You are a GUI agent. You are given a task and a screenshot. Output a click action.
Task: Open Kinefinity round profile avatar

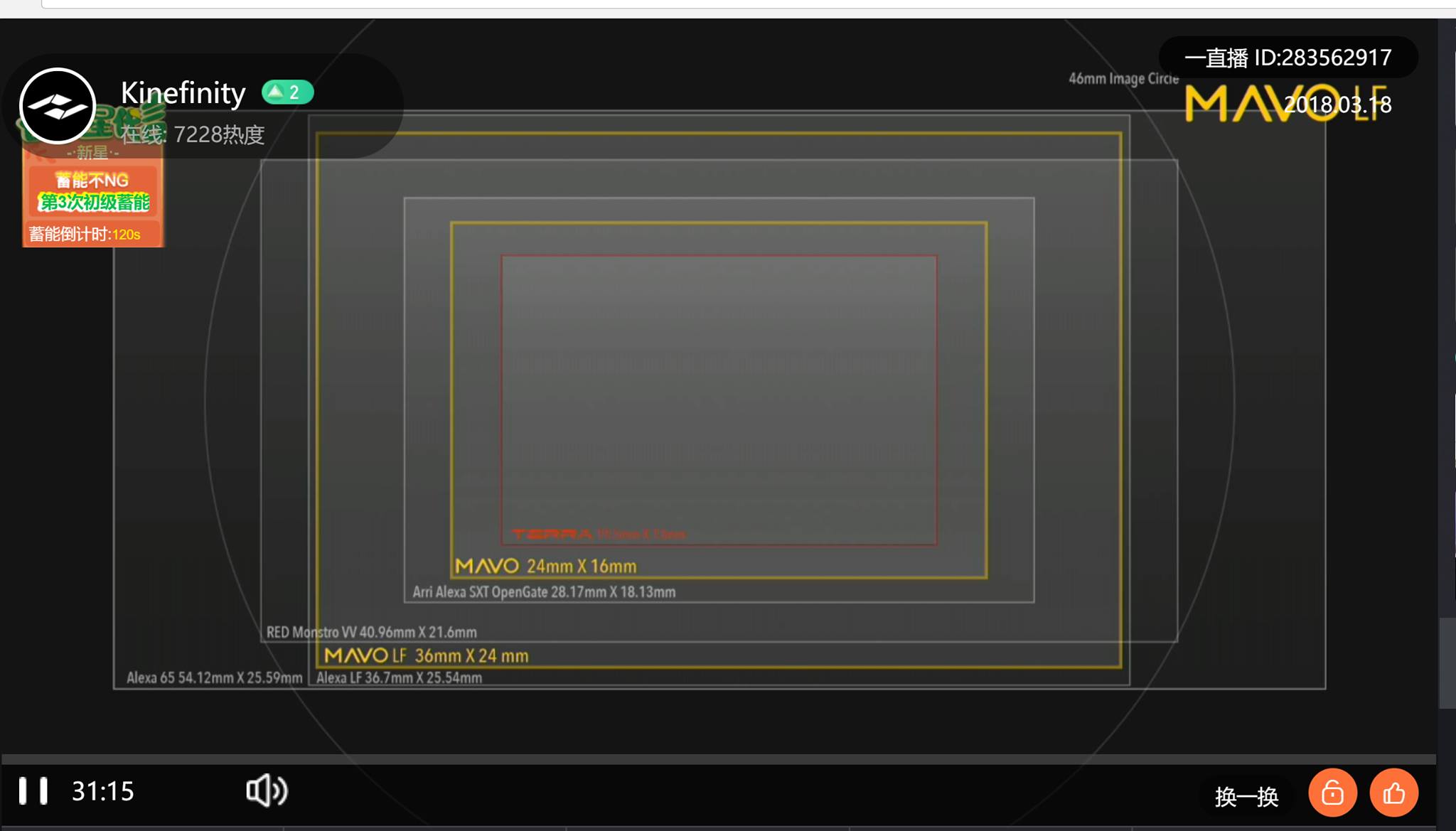click(x=58, y=106)
